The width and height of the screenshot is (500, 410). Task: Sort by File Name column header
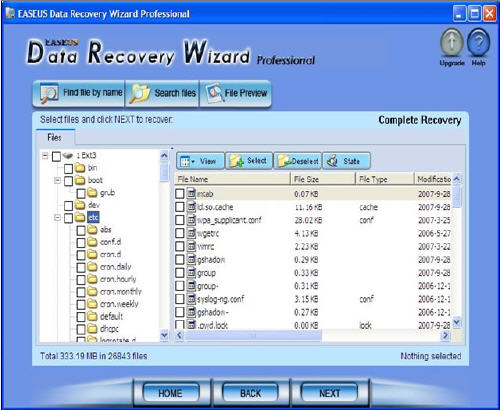tap(232, 179)
